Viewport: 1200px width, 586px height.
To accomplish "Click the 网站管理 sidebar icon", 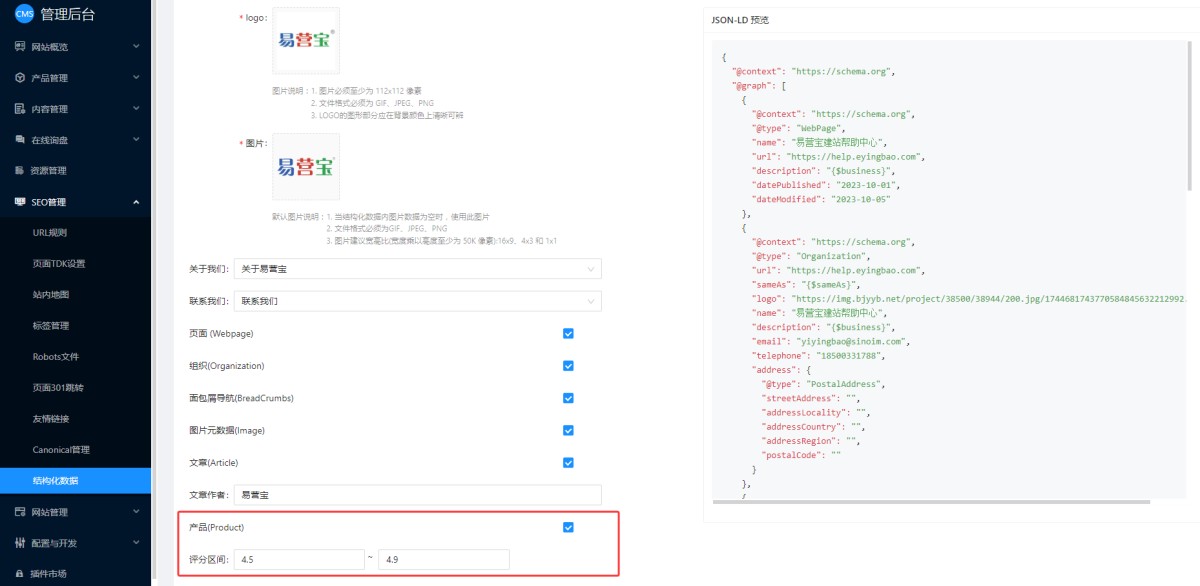I will pyautogui.click(x=20, y=512).
